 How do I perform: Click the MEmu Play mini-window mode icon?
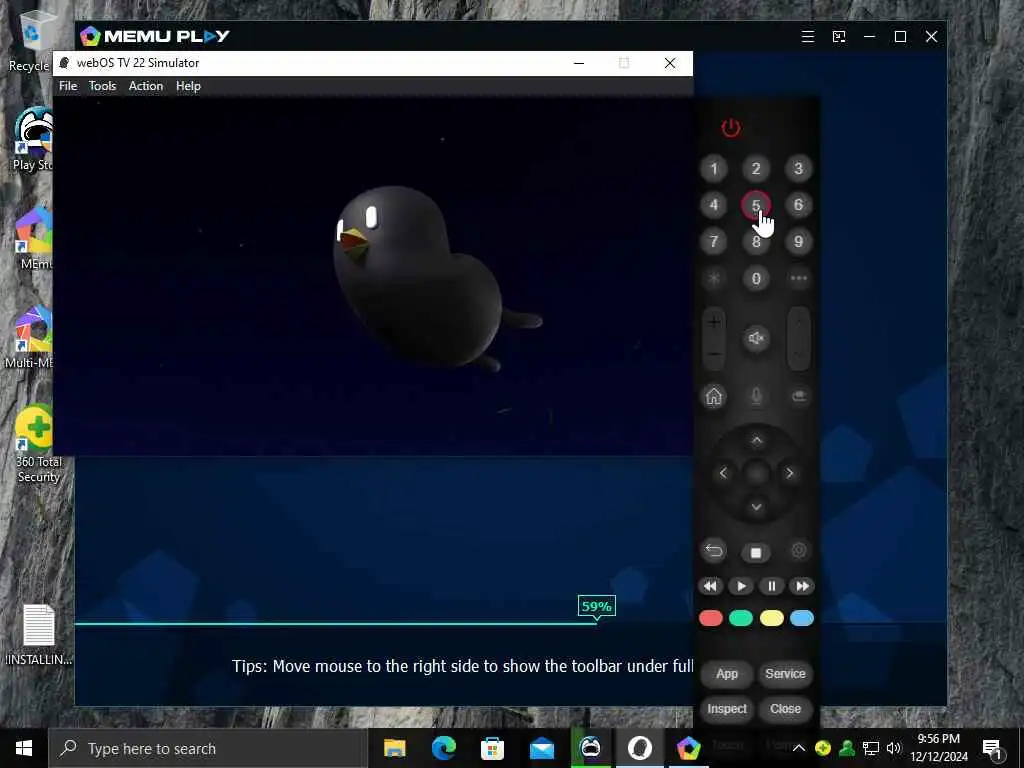839,37
